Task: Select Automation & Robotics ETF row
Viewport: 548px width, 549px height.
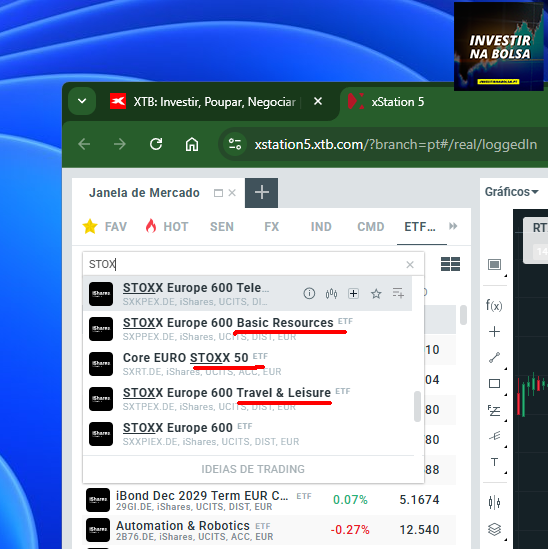Action: click(269, 530)
